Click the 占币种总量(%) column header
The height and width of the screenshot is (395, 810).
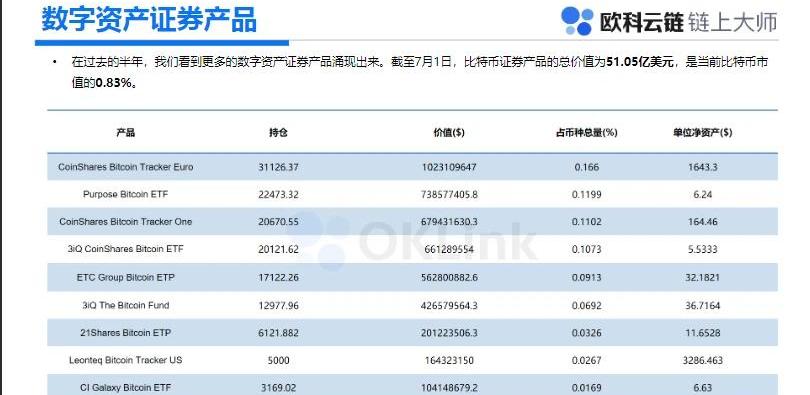[x=586, y=132]
